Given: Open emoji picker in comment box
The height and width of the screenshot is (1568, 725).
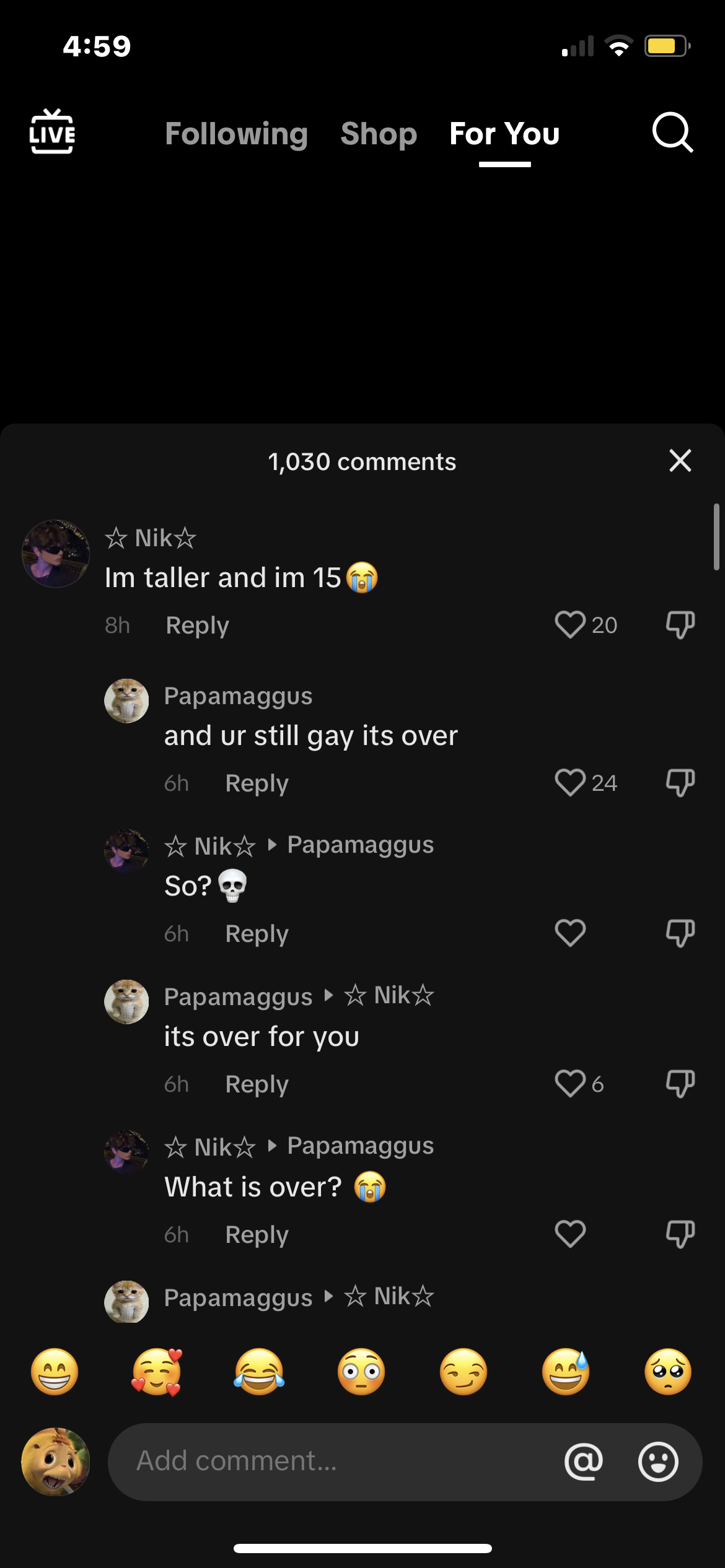Looking at the screenshot, I should coord(658,1461).
